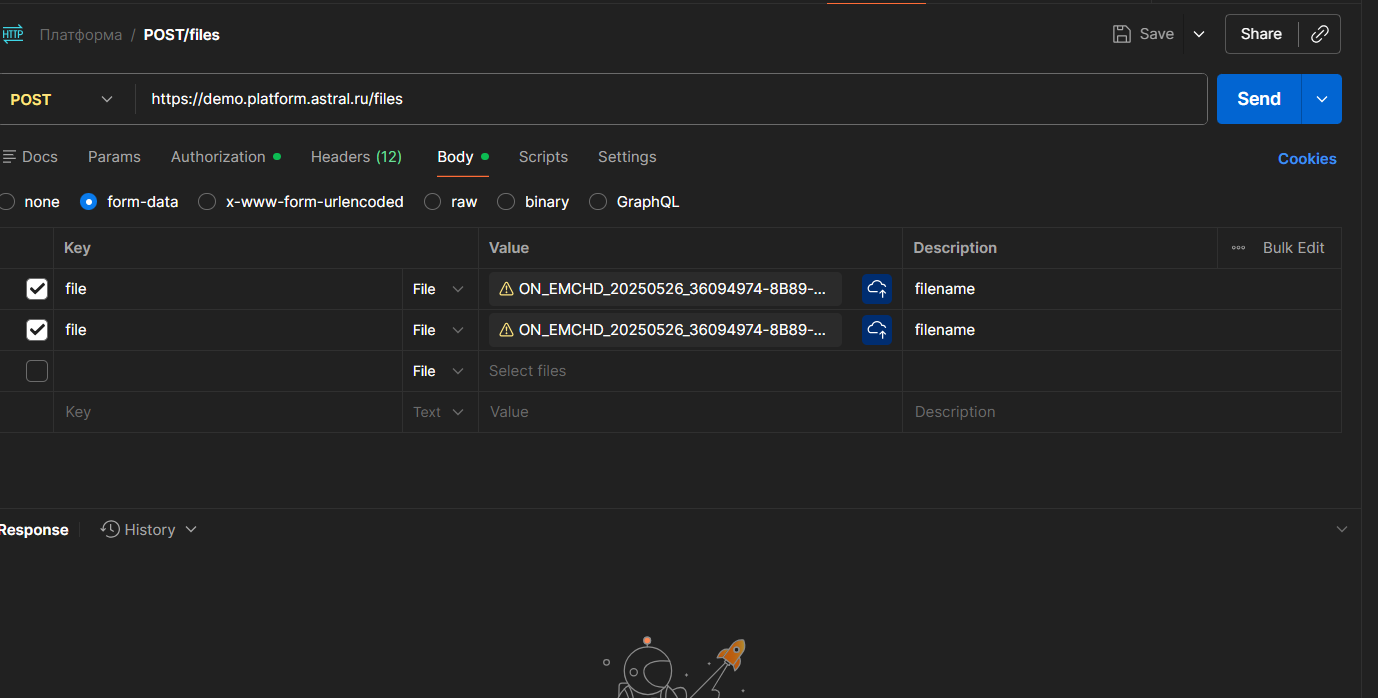Send the request
Screen dimensions: 1378x698
click(1259, 99)
